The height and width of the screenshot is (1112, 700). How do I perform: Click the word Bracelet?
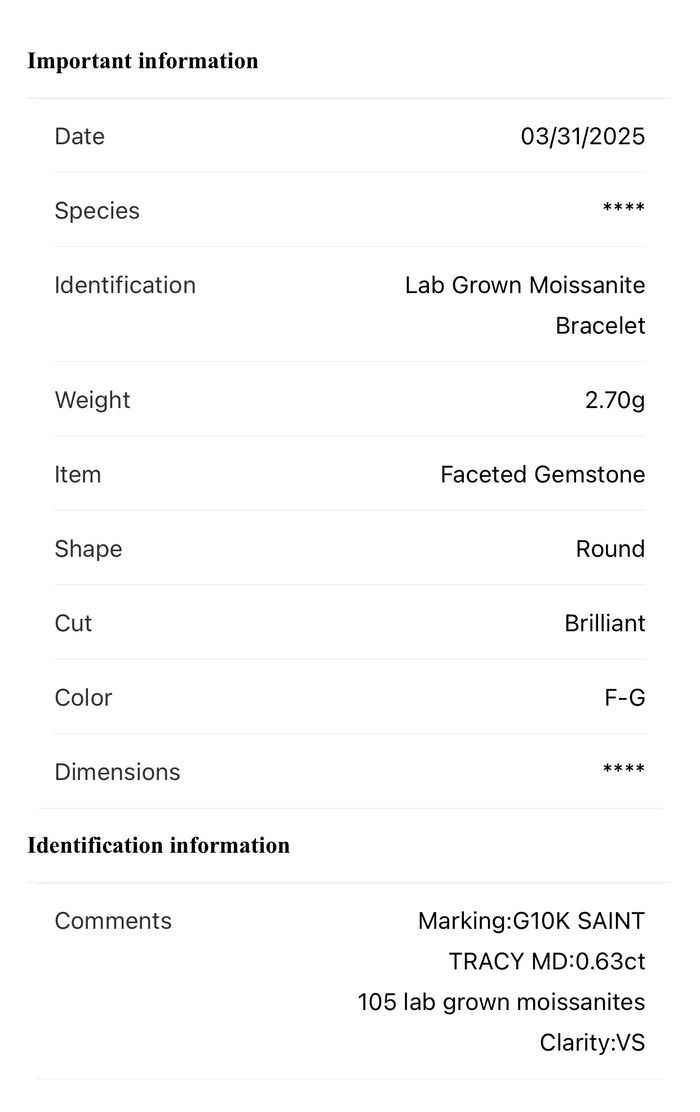600,326
